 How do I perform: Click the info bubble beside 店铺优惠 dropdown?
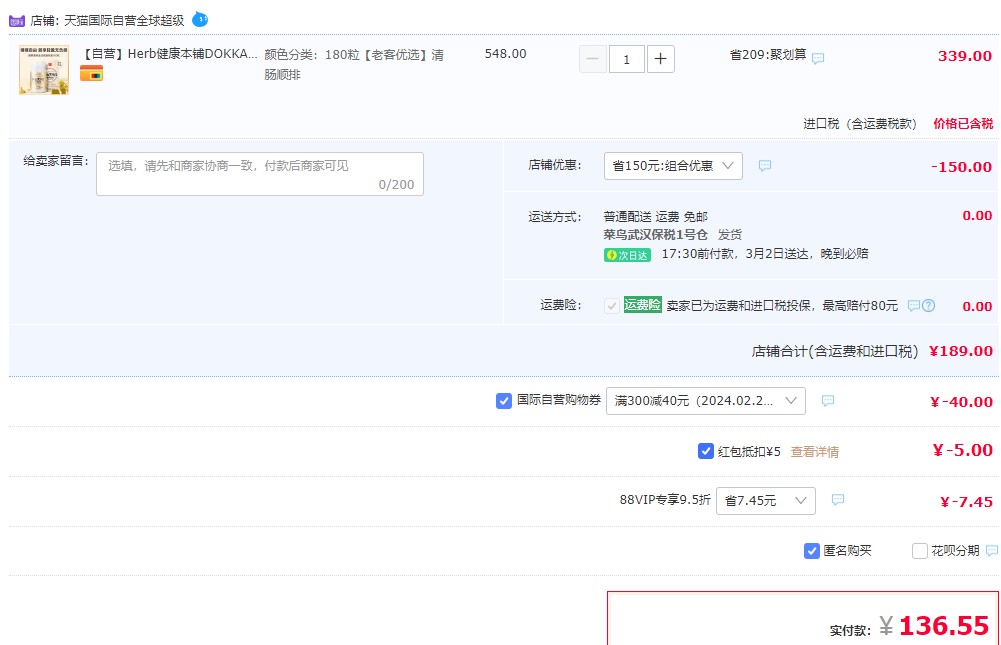(765, 165)
